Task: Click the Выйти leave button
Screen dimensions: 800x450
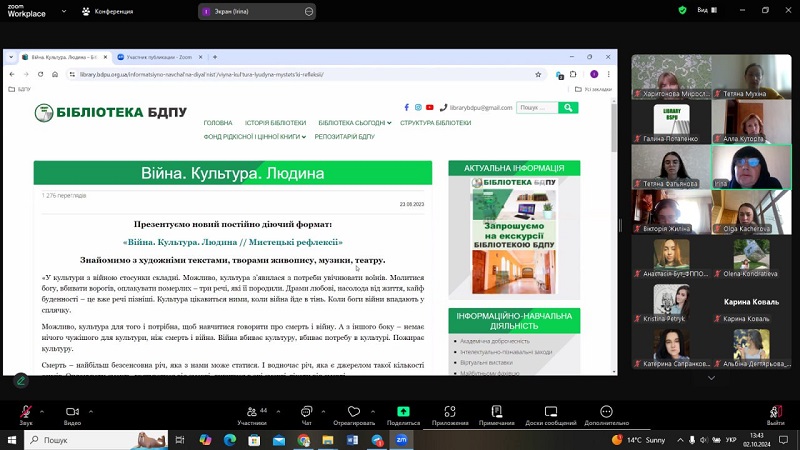Action: [x=775, y=415]
